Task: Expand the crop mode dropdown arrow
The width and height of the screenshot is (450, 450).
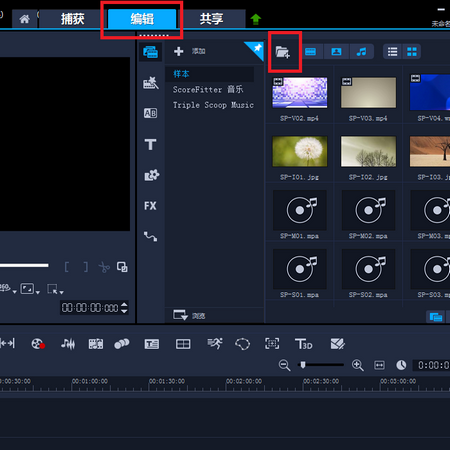Action: (61, 292)
